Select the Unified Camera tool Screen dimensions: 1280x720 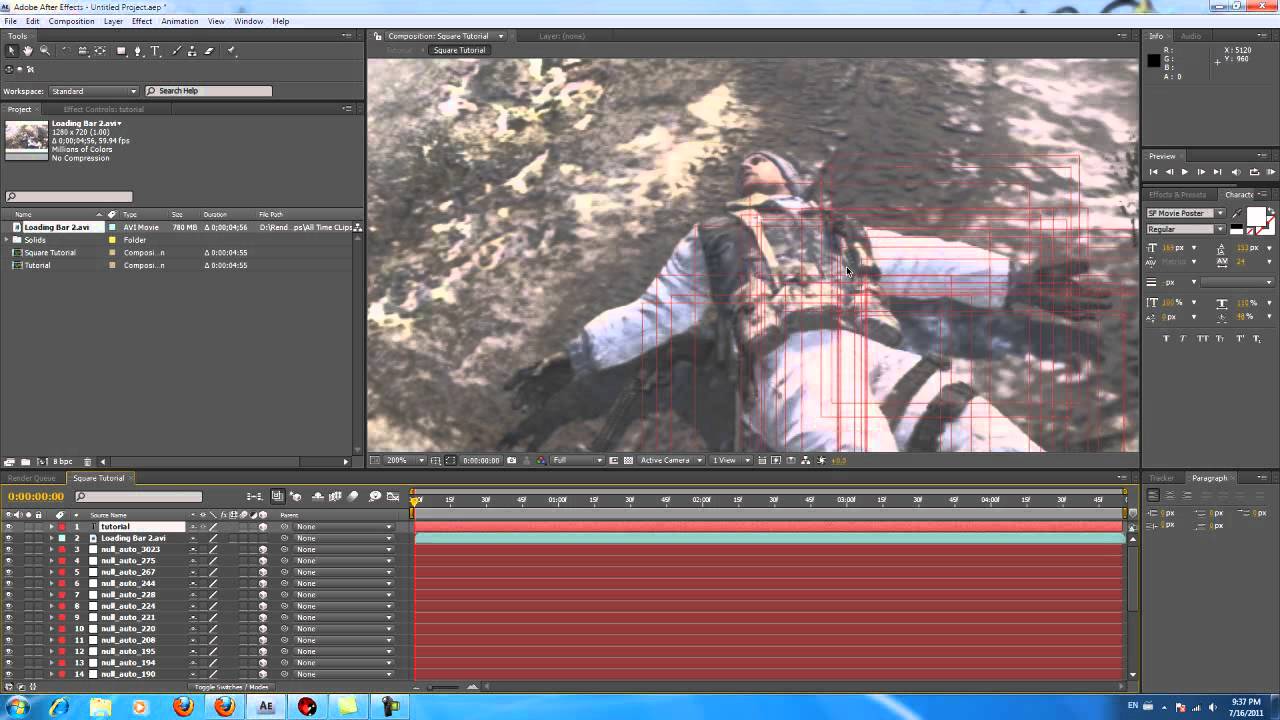83,51
